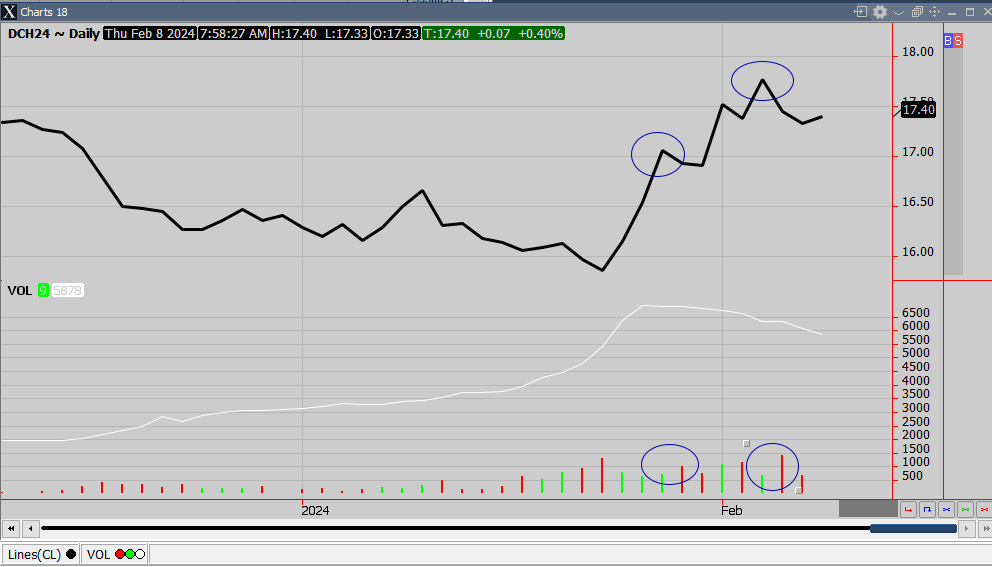Click the four-arrow move window icon
Viewport: 992px width, 567px height.
click(x=934, y=12)
